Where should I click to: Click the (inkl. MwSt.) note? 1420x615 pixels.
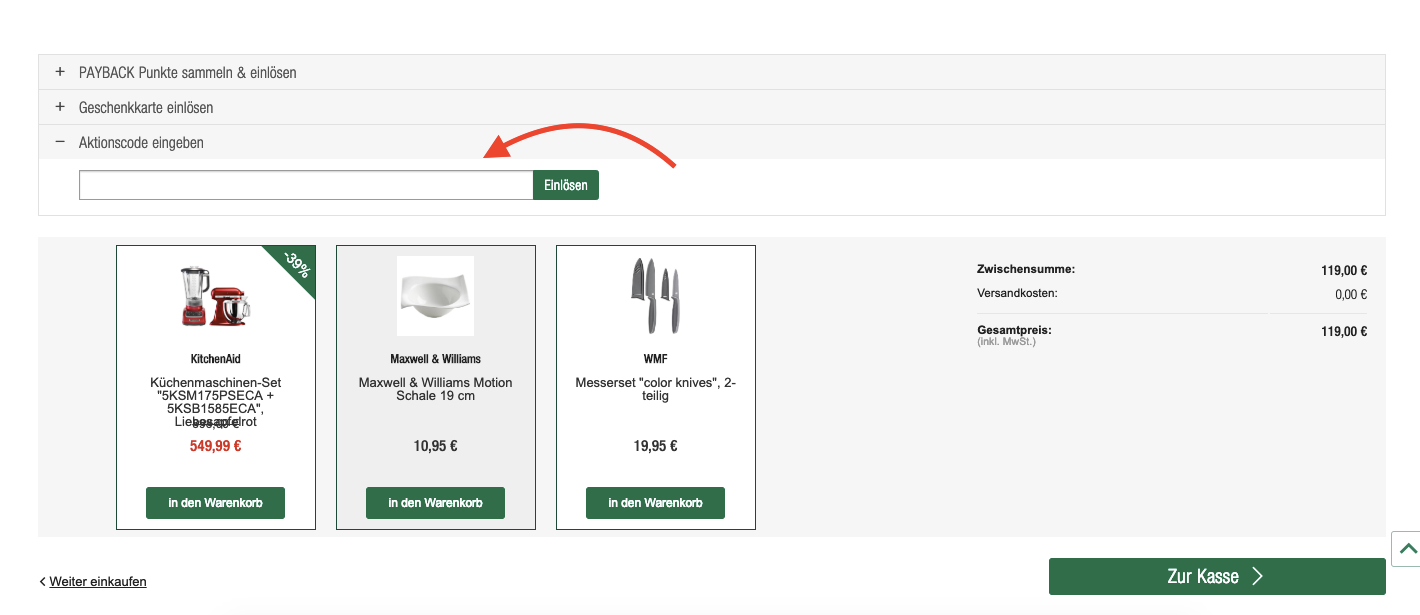[1006, 342]
